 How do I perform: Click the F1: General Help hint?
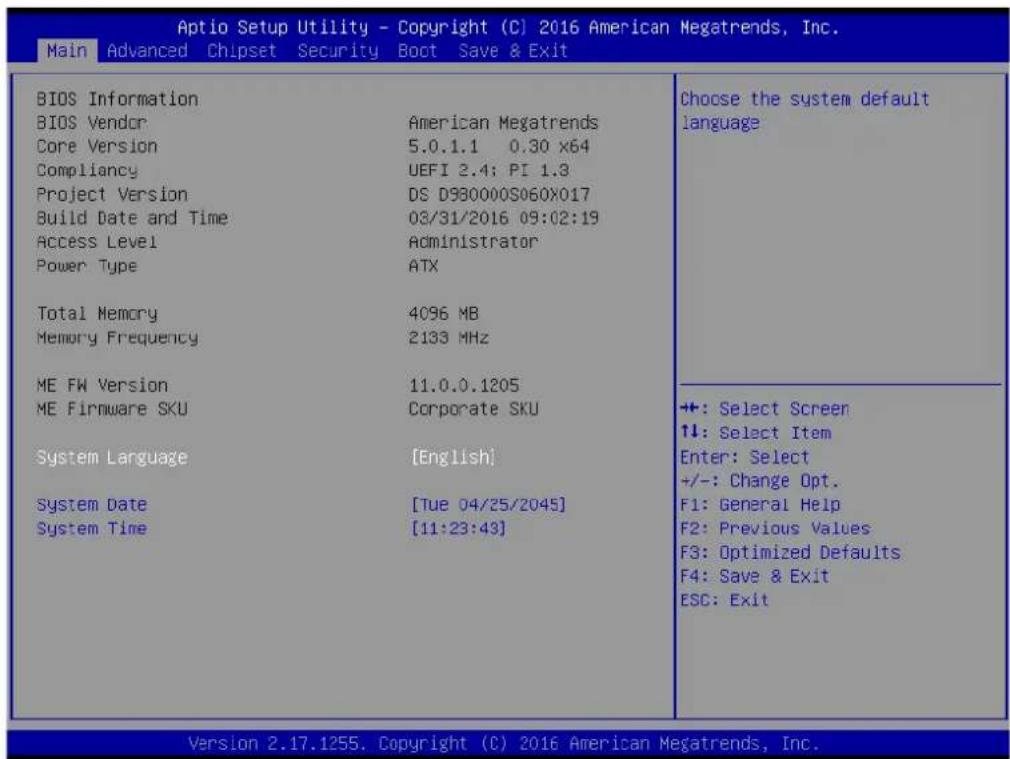760,504
